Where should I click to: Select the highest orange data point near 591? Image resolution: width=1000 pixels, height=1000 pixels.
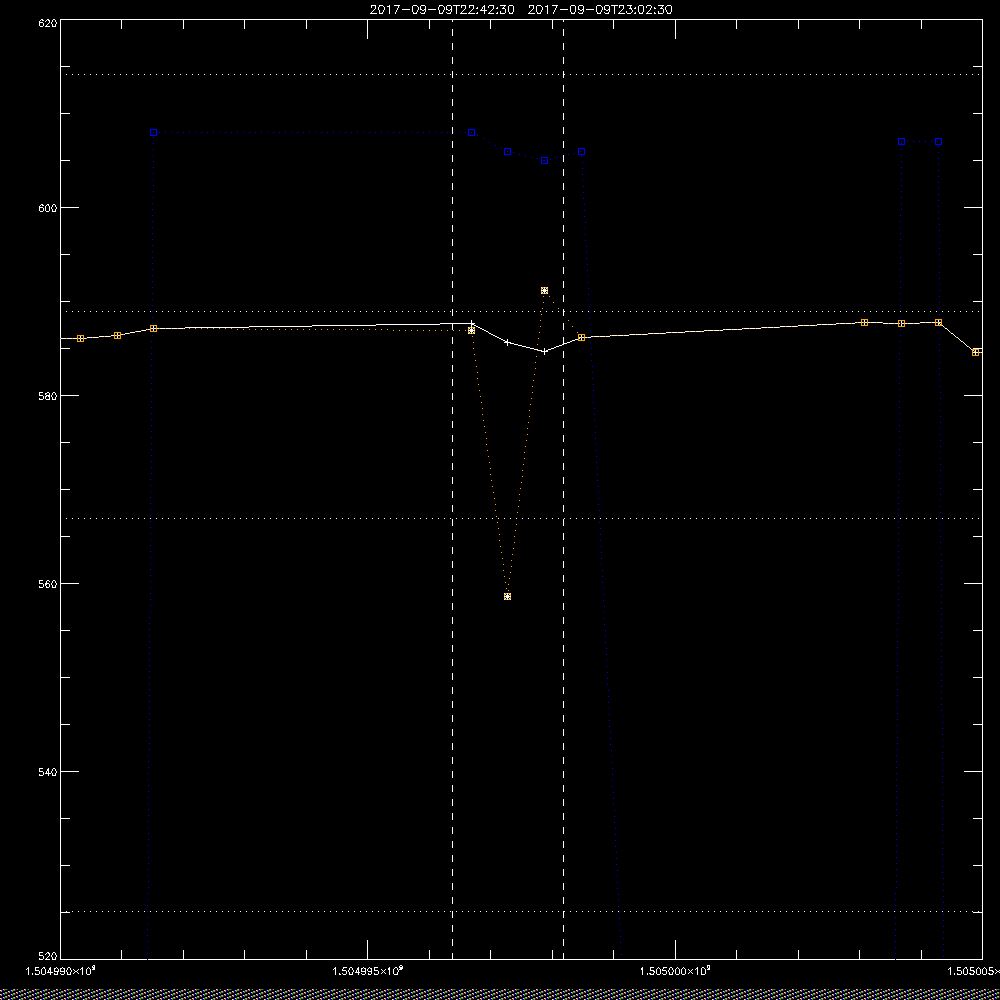tap(545, 291)
